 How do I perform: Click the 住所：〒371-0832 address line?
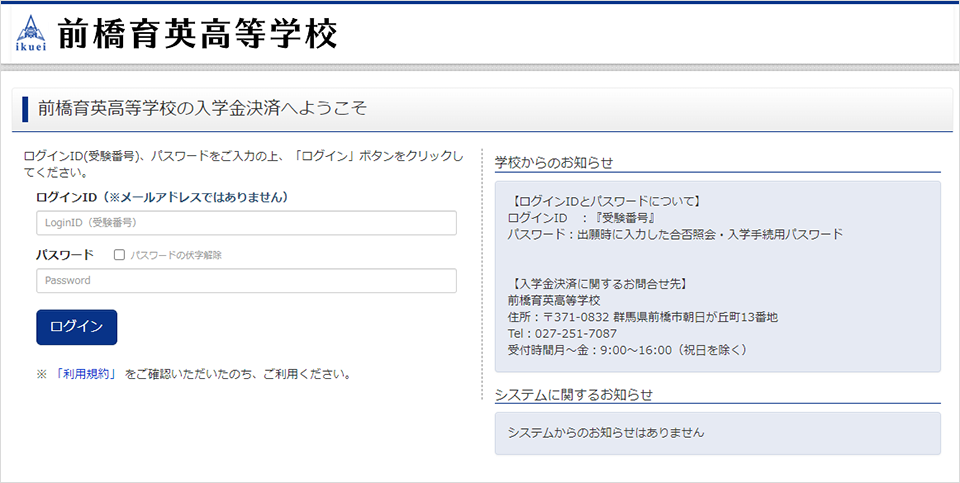pyautogui.click(x=643, y=317)
